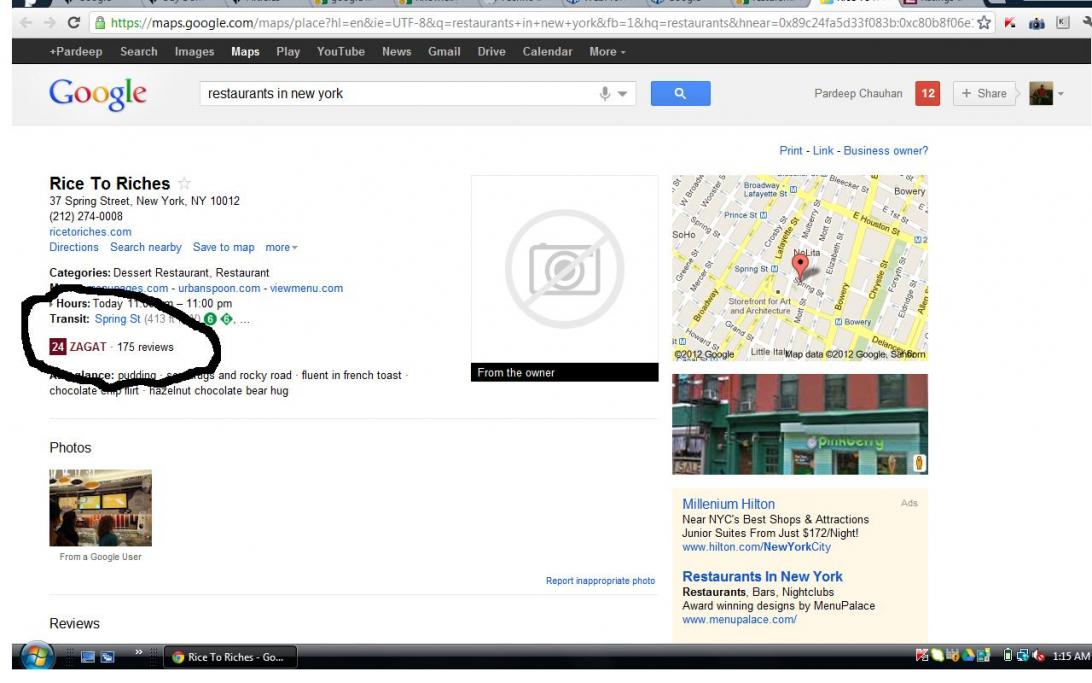Click the no-photo placeholder camera image

tap(565, 269)
